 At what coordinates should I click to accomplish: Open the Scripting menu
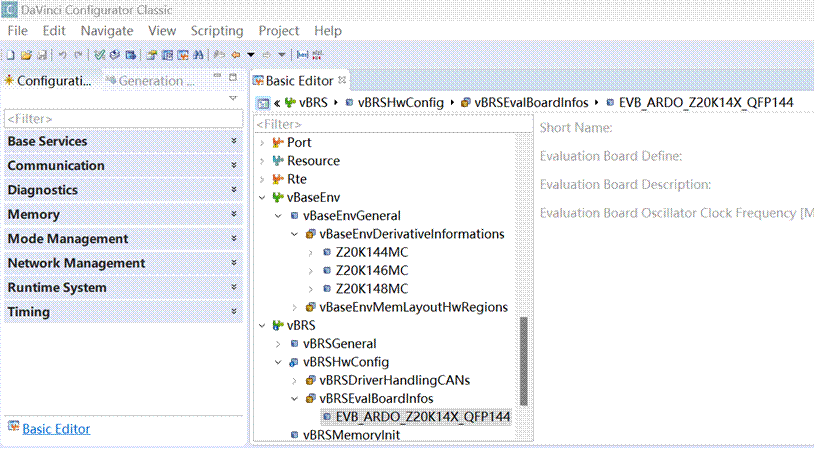tap(217, 31)
